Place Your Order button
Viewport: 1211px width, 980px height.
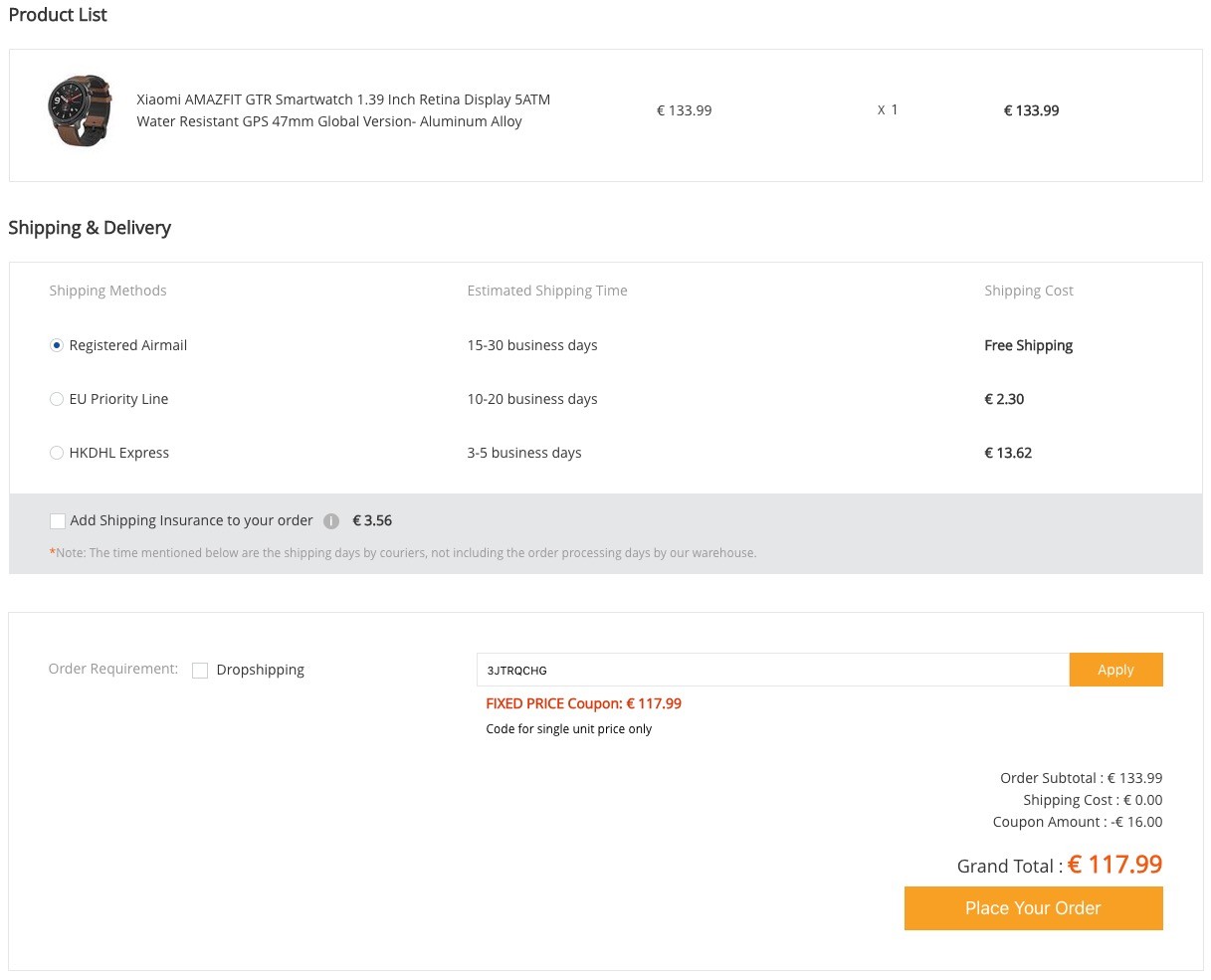coord(1034,908)
